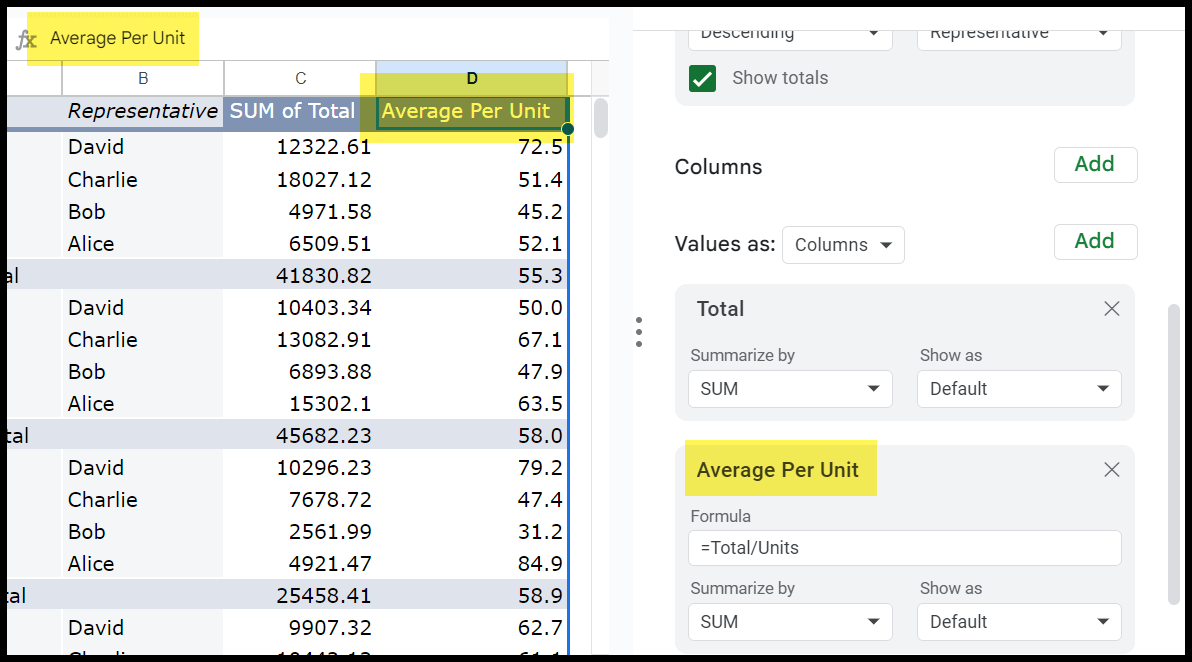Viewport: 1192px width, 662px height.
Task: Click cell with value 9907.32
Action: point(300,627)
